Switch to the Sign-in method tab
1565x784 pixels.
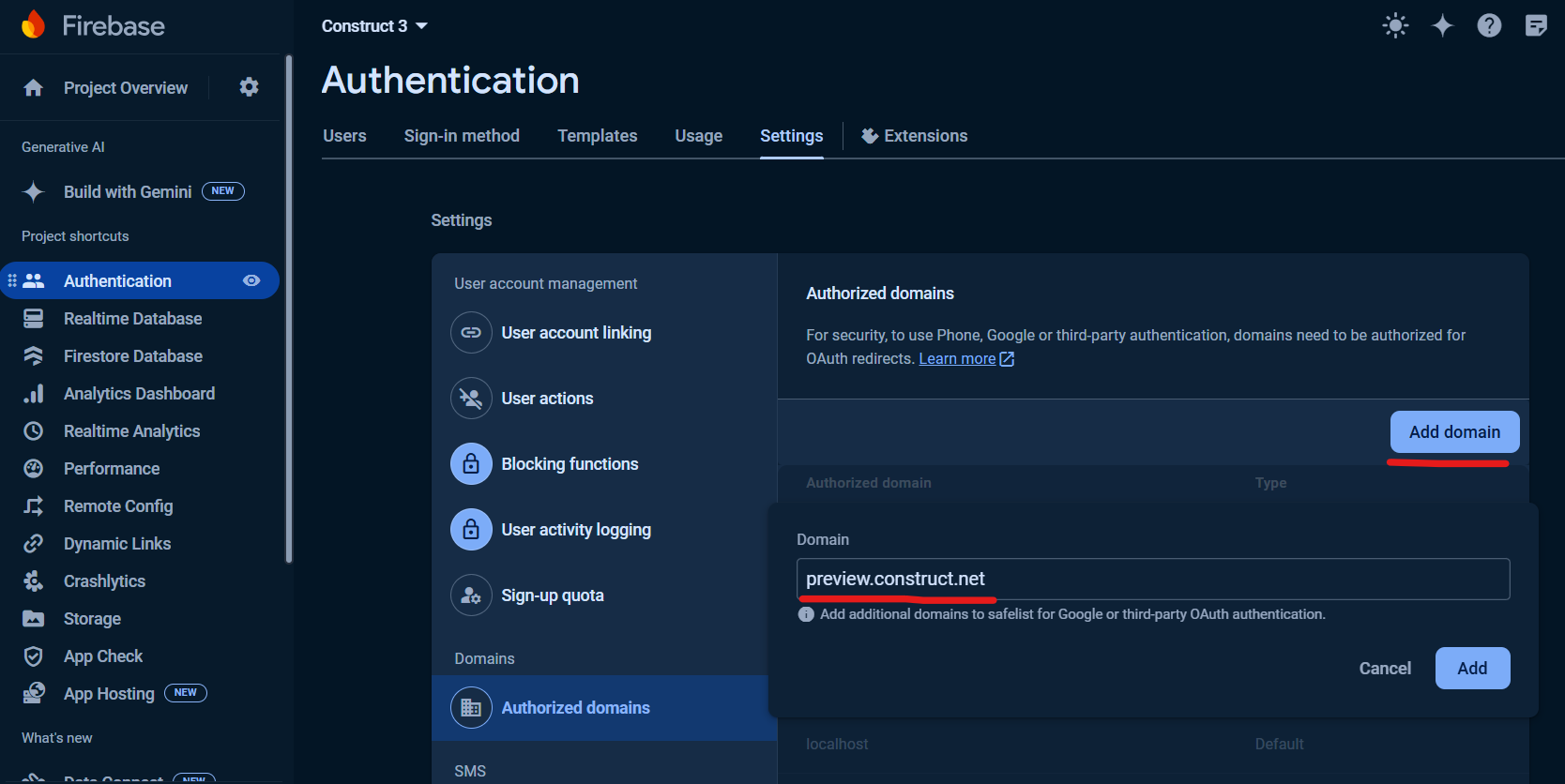click(x=462, y=136)
